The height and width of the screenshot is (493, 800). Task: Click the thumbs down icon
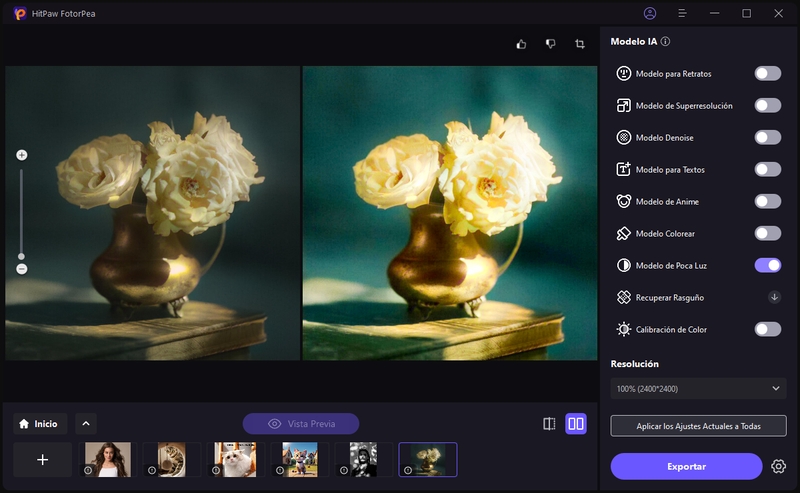pos(551,44)
